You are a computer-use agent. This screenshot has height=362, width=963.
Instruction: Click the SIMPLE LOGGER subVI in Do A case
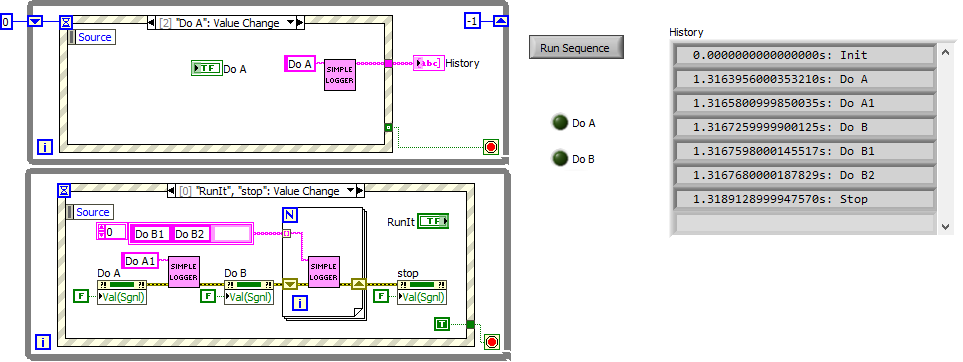pyautogui.click(x=340, y=75)
